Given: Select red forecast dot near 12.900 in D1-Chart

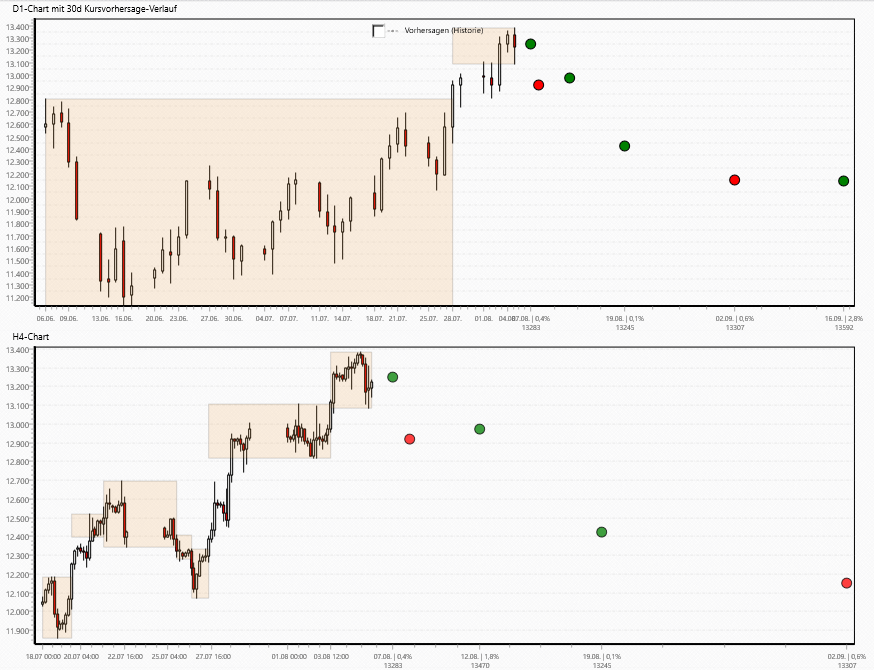Looking at the screenshot, I should [x=538, y=85].
